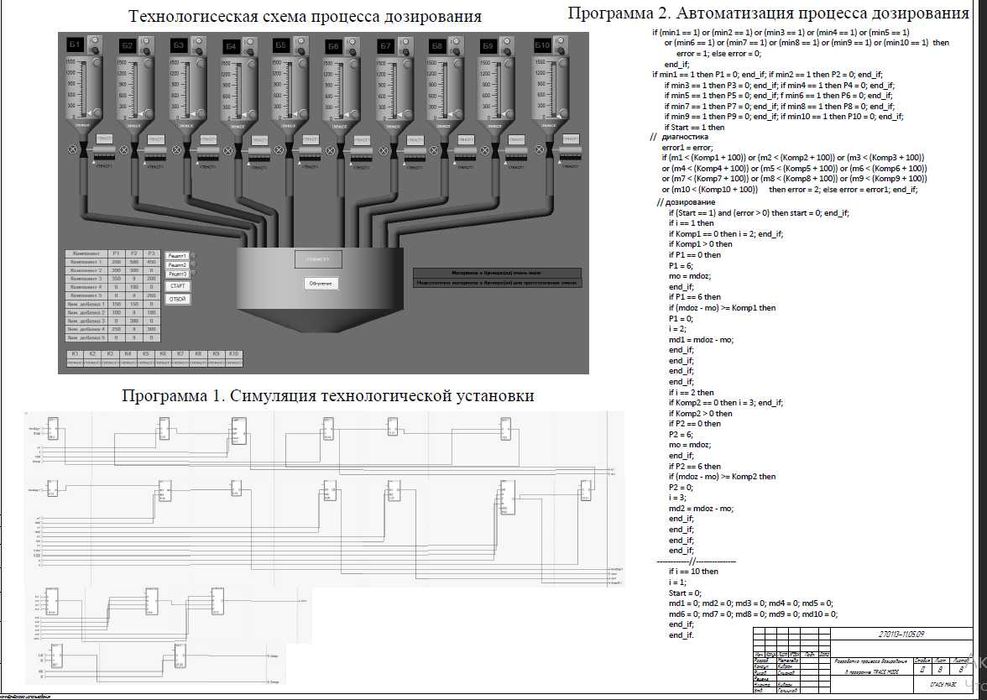987x700 pixels.
Task: Click the crossed-circle valve icon under bunker Б1
Action: click(72, 150)
